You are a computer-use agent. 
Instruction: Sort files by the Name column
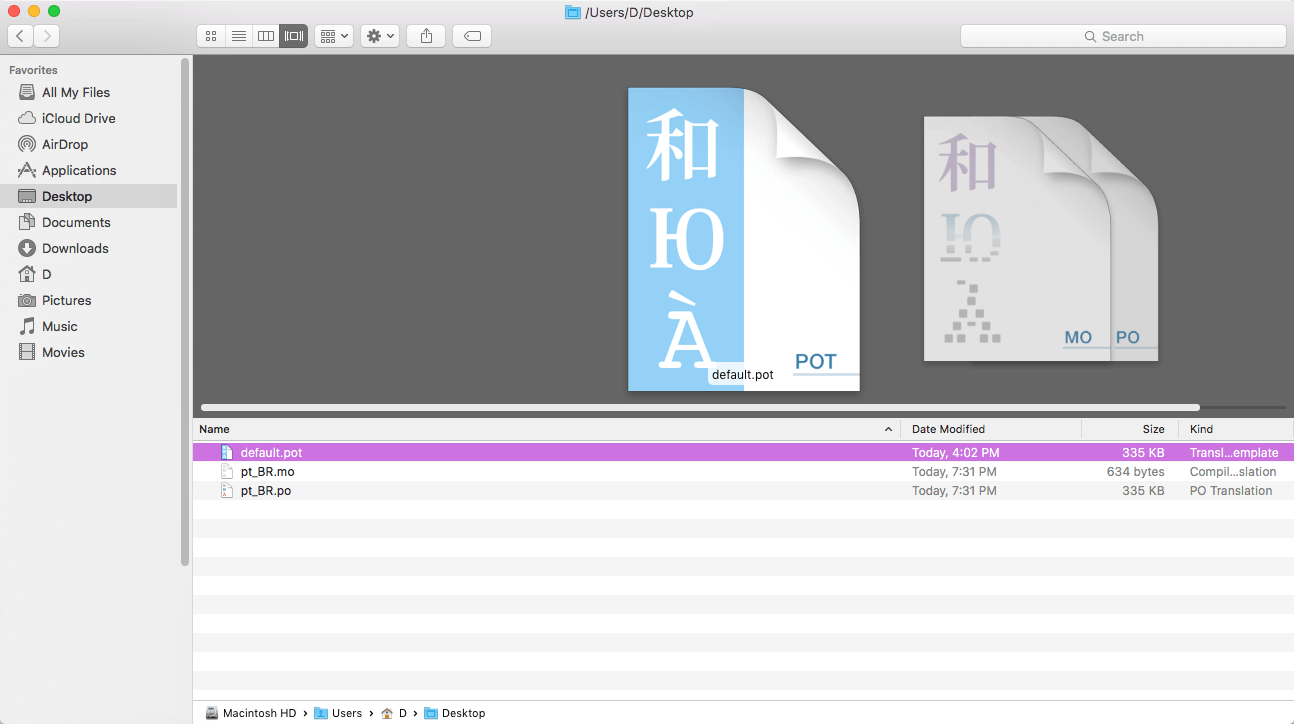(540, 429)
